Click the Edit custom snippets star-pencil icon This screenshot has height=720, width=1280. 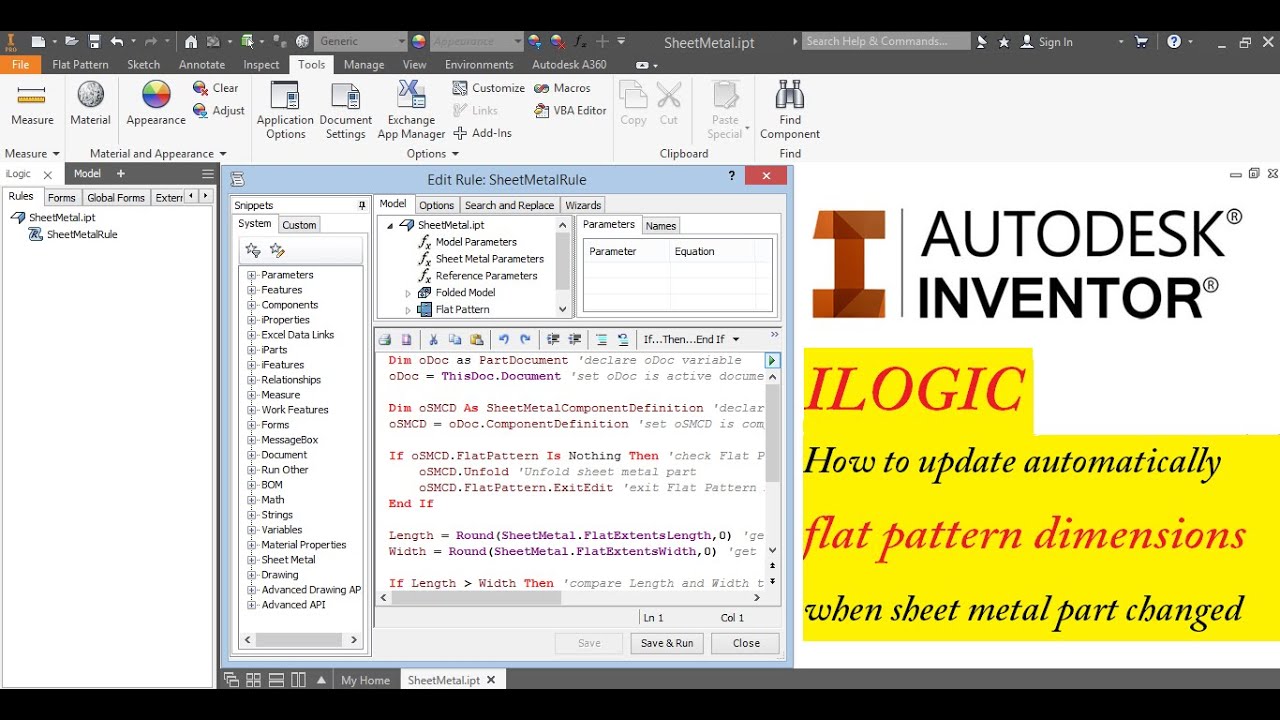pos(277,250)
